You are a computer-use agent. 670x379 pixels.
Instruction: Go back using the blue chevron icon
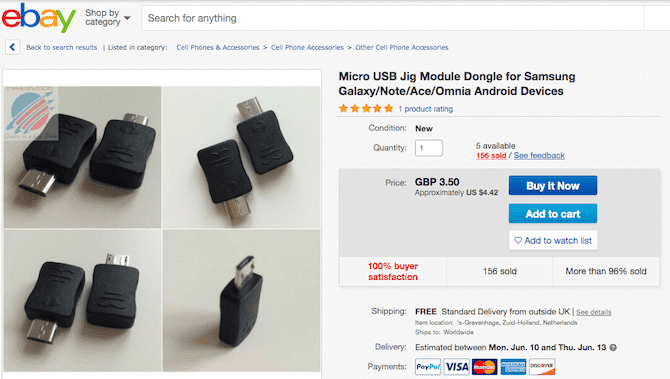click(x=12, y=47)
